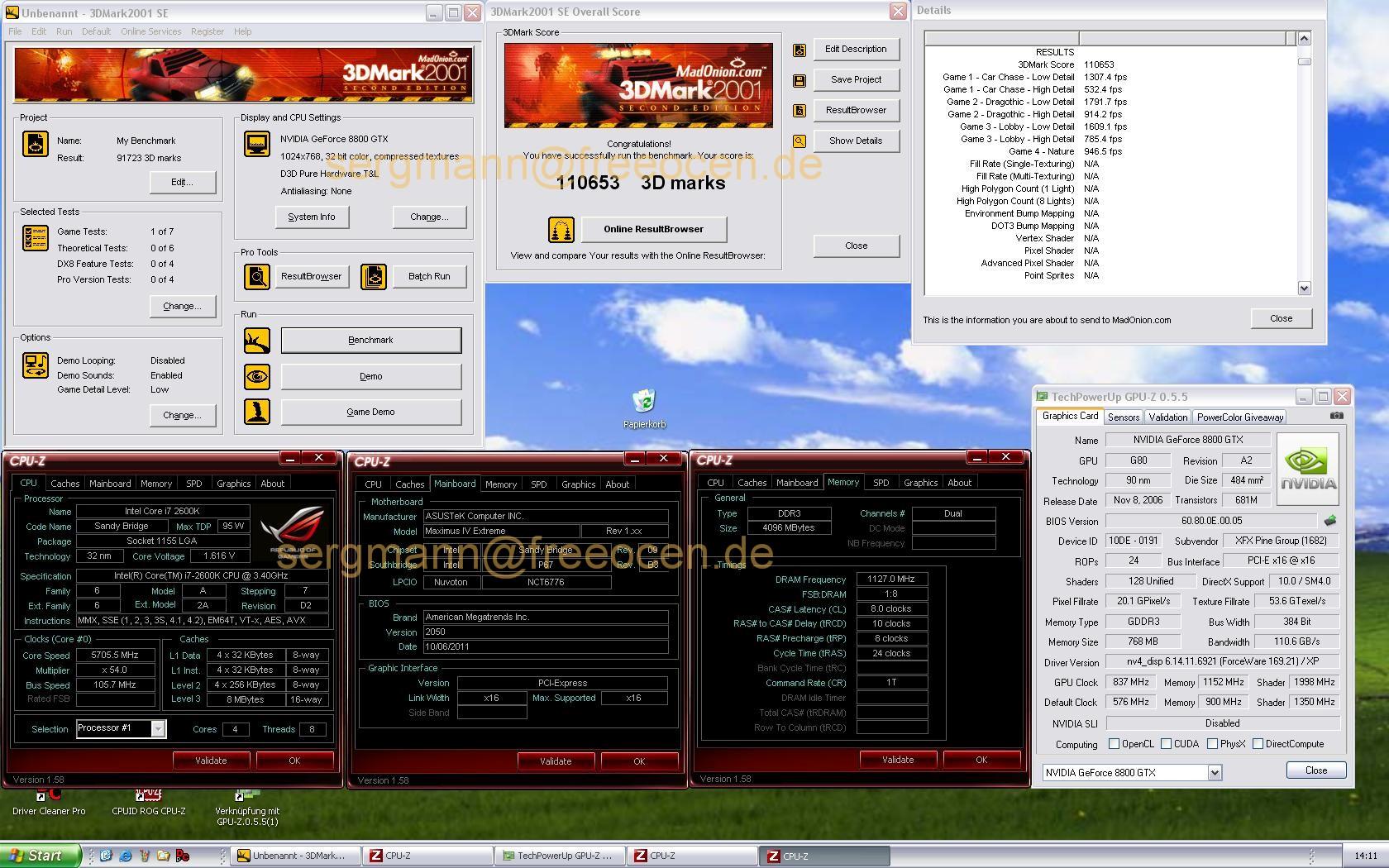Toggle the PhysX checkbox
Image resolution: width=1389 pixels, height=868 pixels.
point(1212,744)
